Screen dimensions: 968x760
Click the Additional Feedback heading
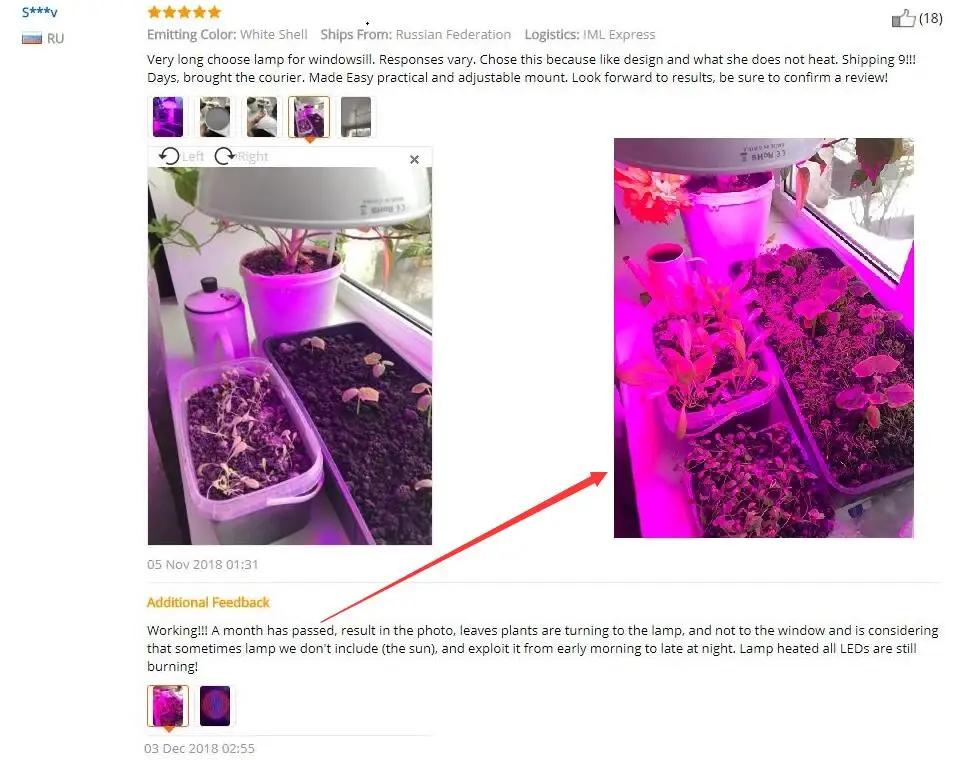coord(208,602)
